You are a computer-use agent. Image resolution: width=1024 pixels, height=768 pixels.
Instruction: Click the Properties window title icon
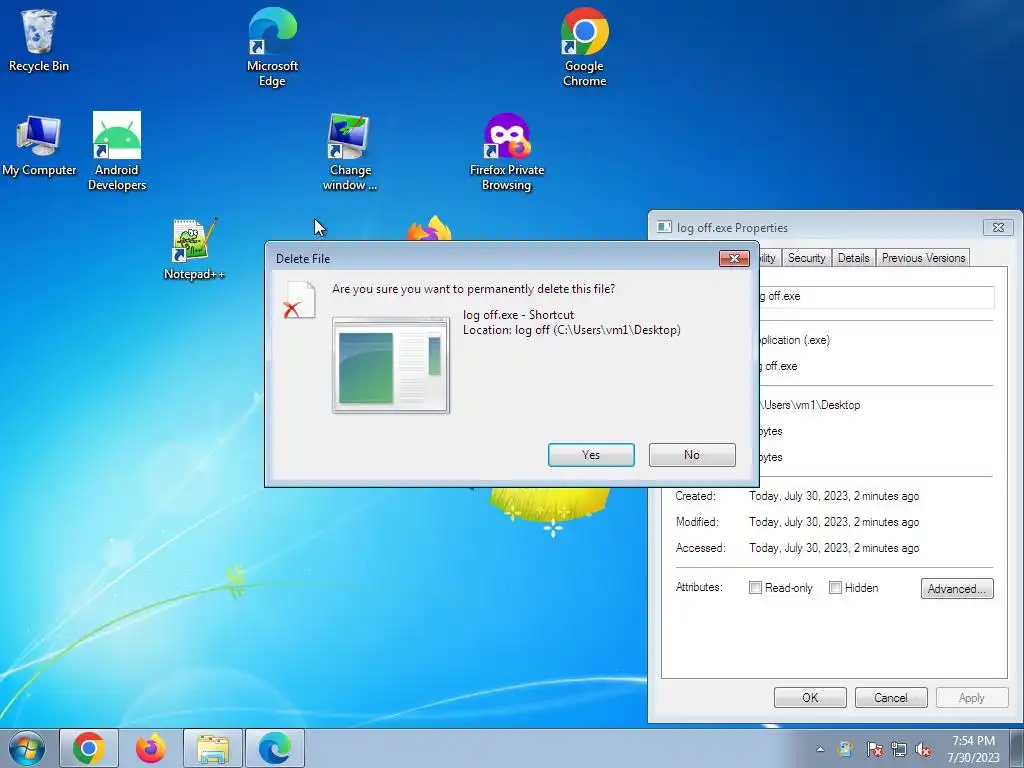[664, 227]
